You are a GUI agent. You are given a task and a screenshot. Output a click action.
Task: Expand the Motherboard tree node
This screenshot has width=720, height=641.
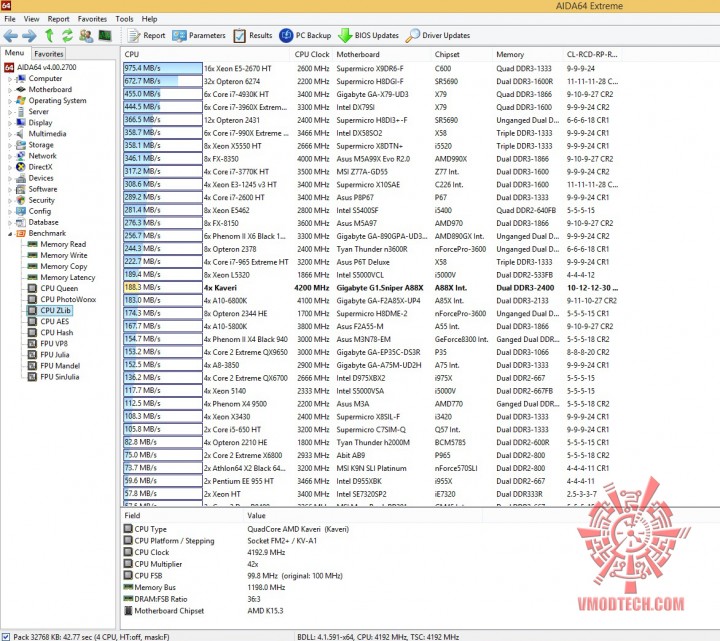(10, 90)
